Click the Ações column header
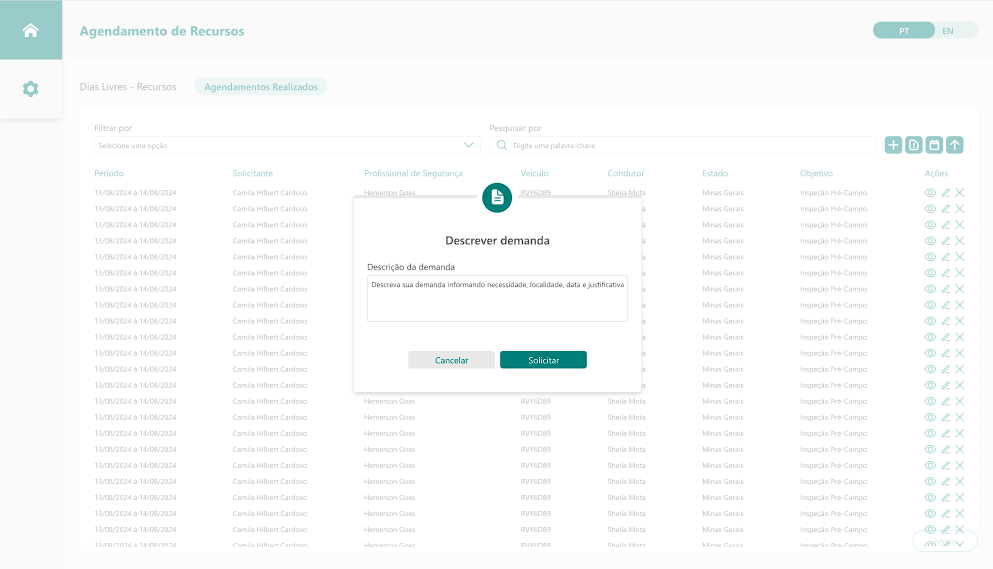The width and height of the screenshot is (993, 569). click(x=936, y=173)
